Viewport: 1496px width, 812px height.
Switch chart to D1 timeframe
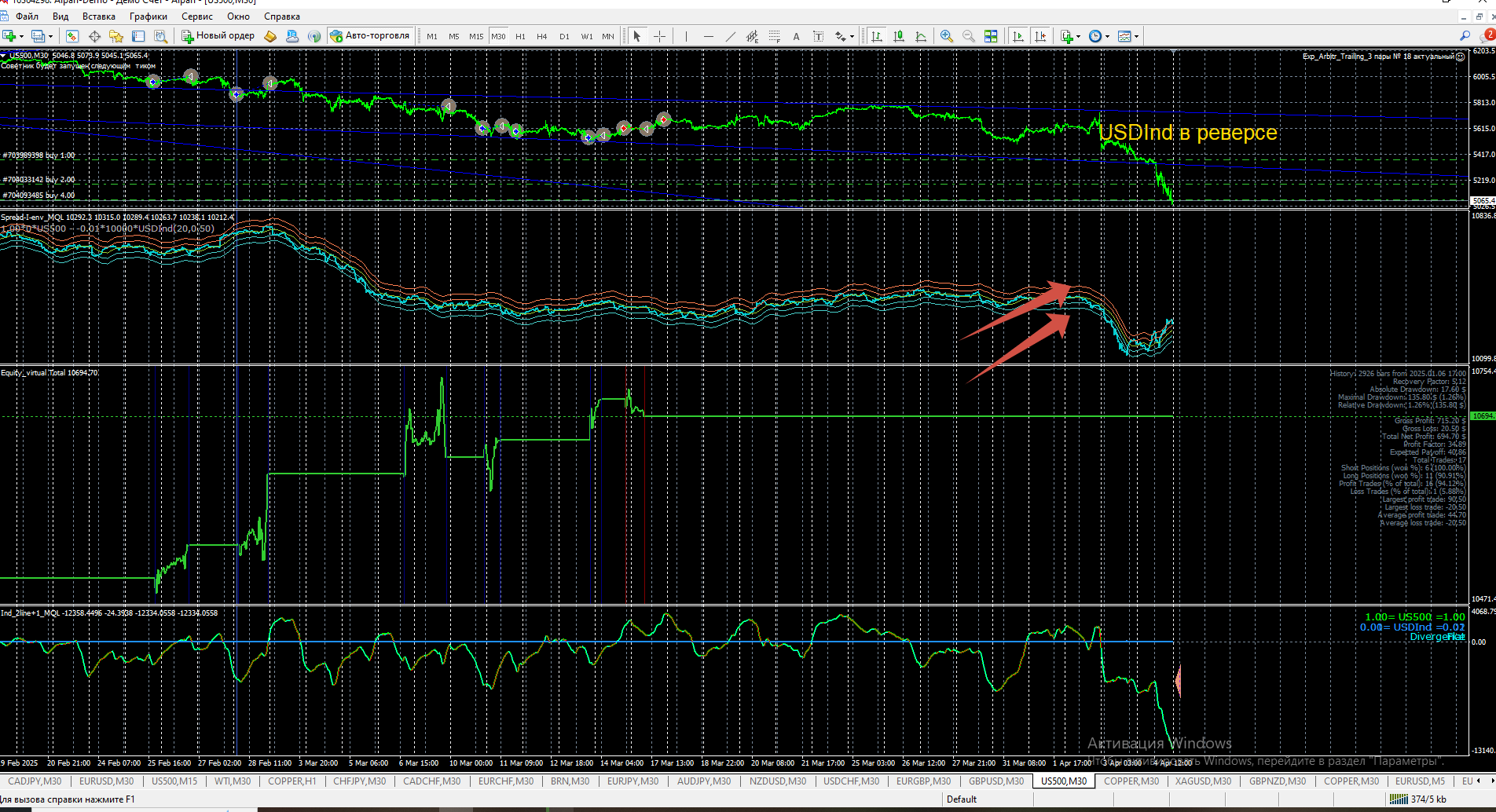564,36
